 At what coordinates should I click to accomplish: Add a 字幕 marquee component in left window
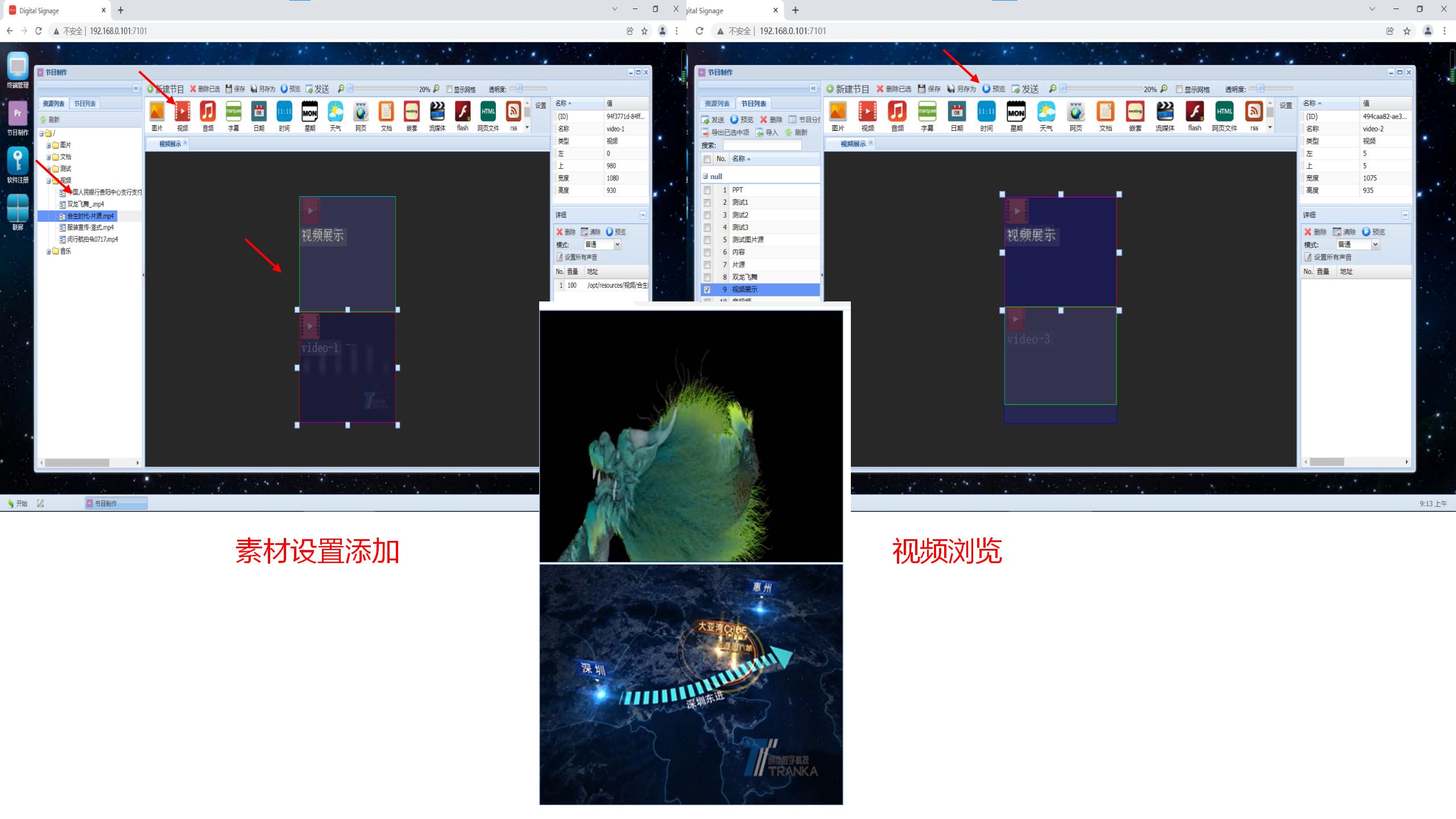click(x=233, y=111)
